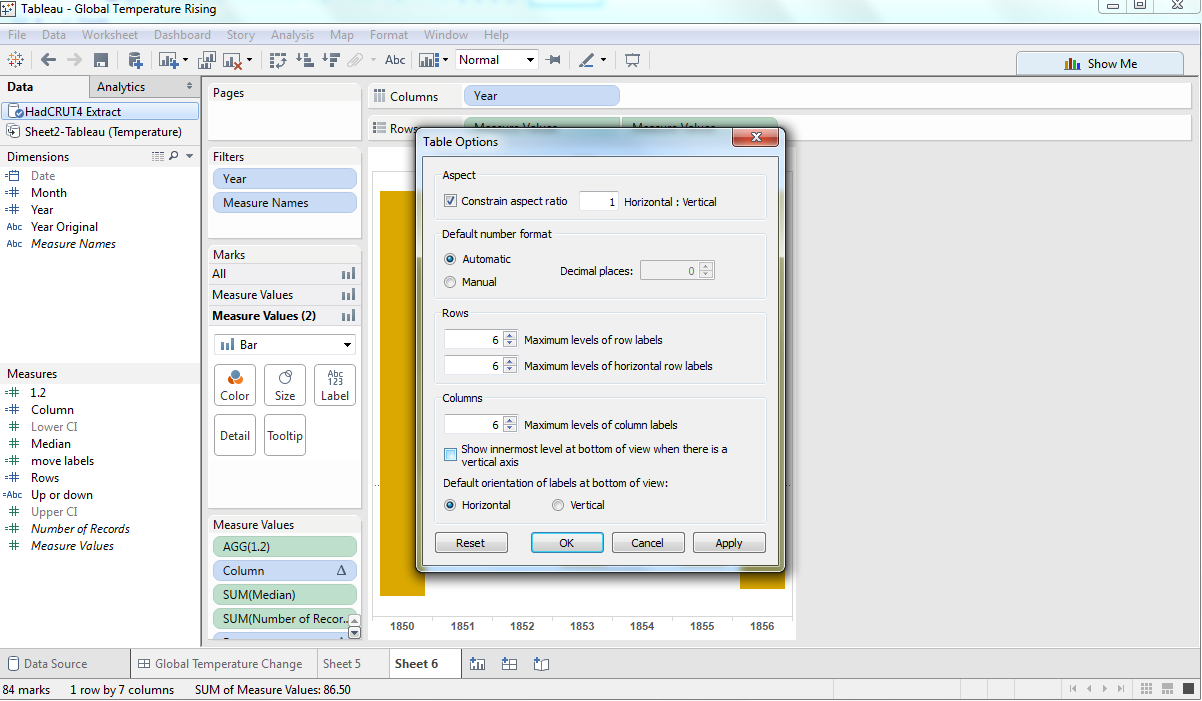Click the Tooltip marks card
This screenshot has width=1202, height=701.
click(x=285, y=436)
